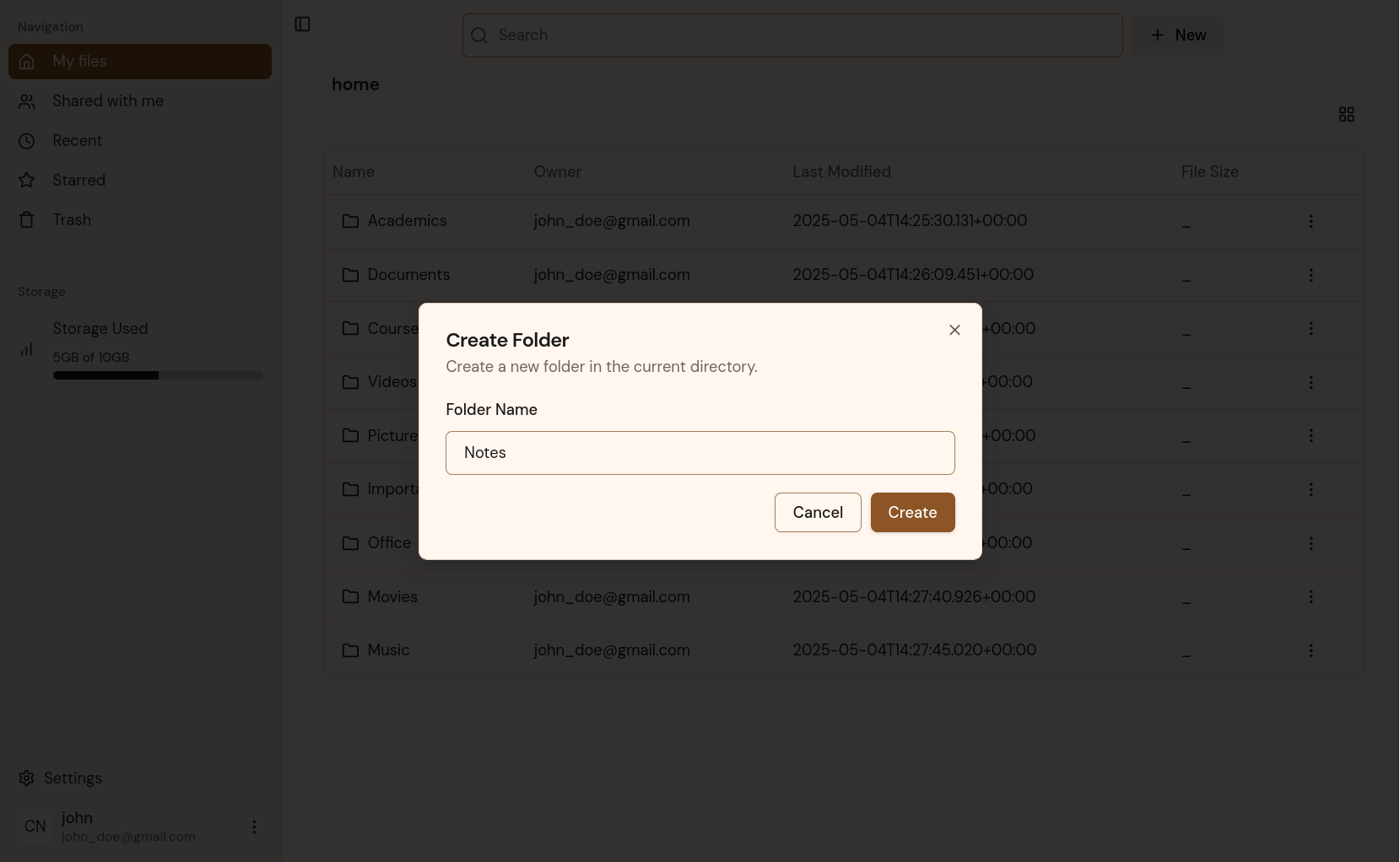Click the star icon beside Starred
This screenshot has height=862, width=1400.
27,180
